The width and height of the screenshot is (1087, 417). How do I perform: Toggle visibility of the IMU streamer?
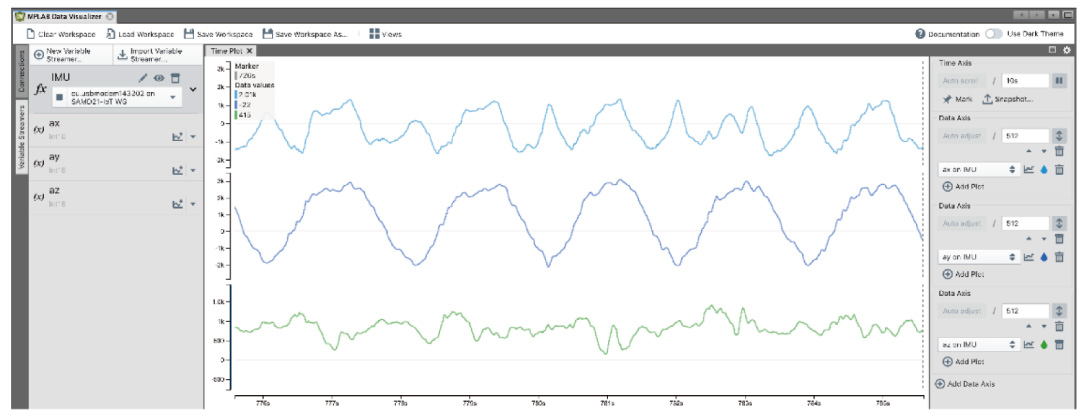[x=158, y=77]
